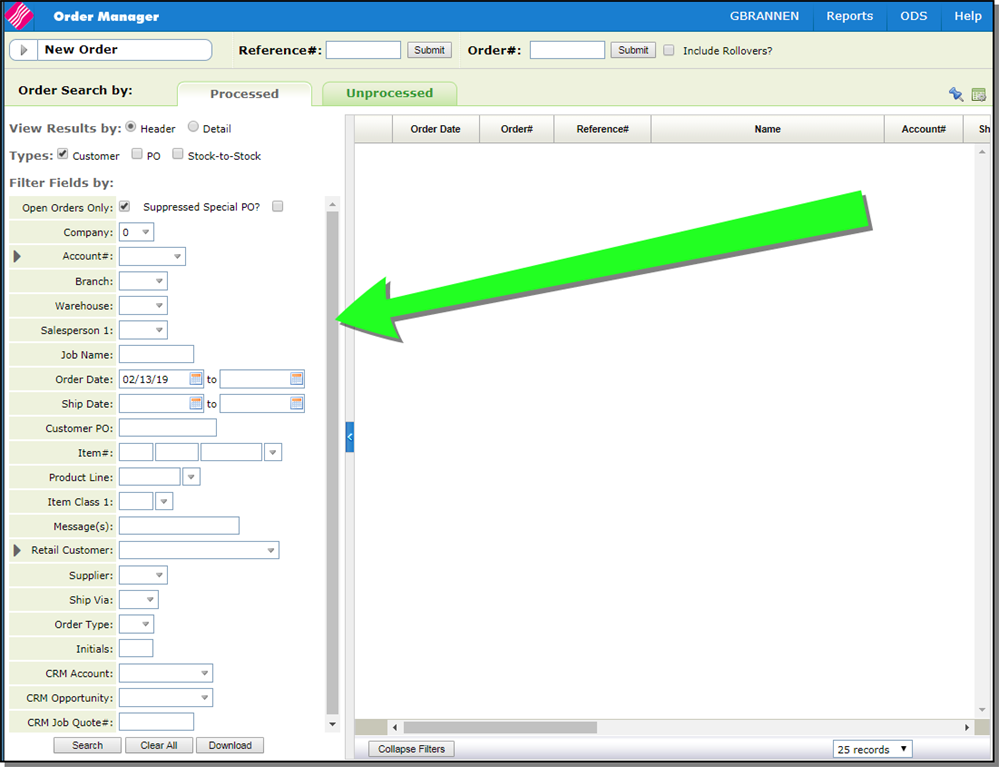Click the CRM Job Quote# field

(156, 722)
